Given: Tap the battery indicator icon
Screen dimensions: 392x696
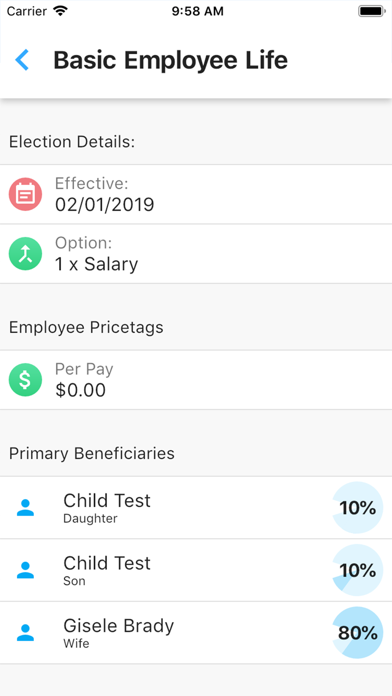Looking at the screenshot, I should click(x=372, y=11).
